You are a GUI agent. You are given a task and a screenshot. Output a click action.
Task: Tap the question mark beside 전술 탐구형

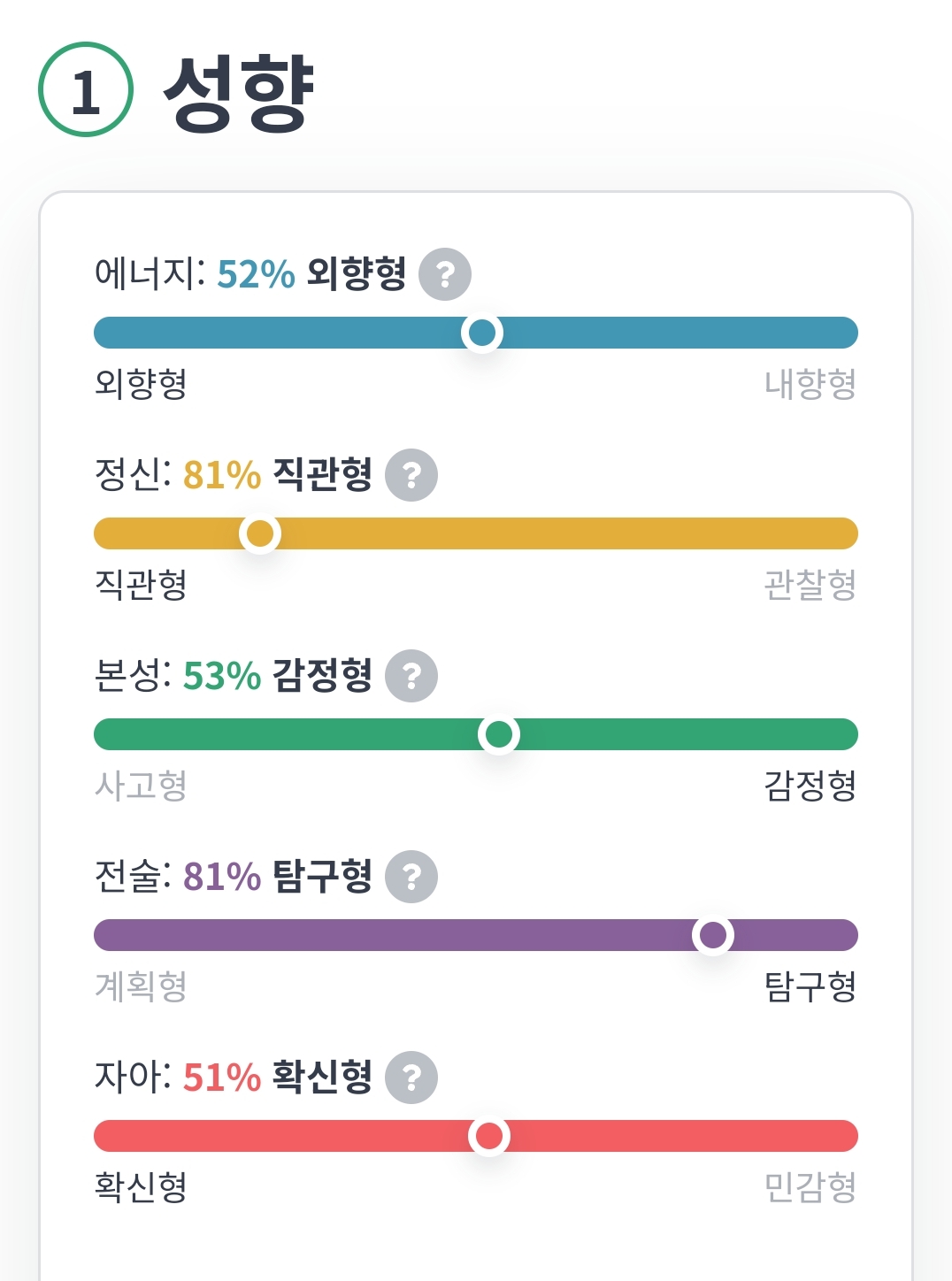411,877
